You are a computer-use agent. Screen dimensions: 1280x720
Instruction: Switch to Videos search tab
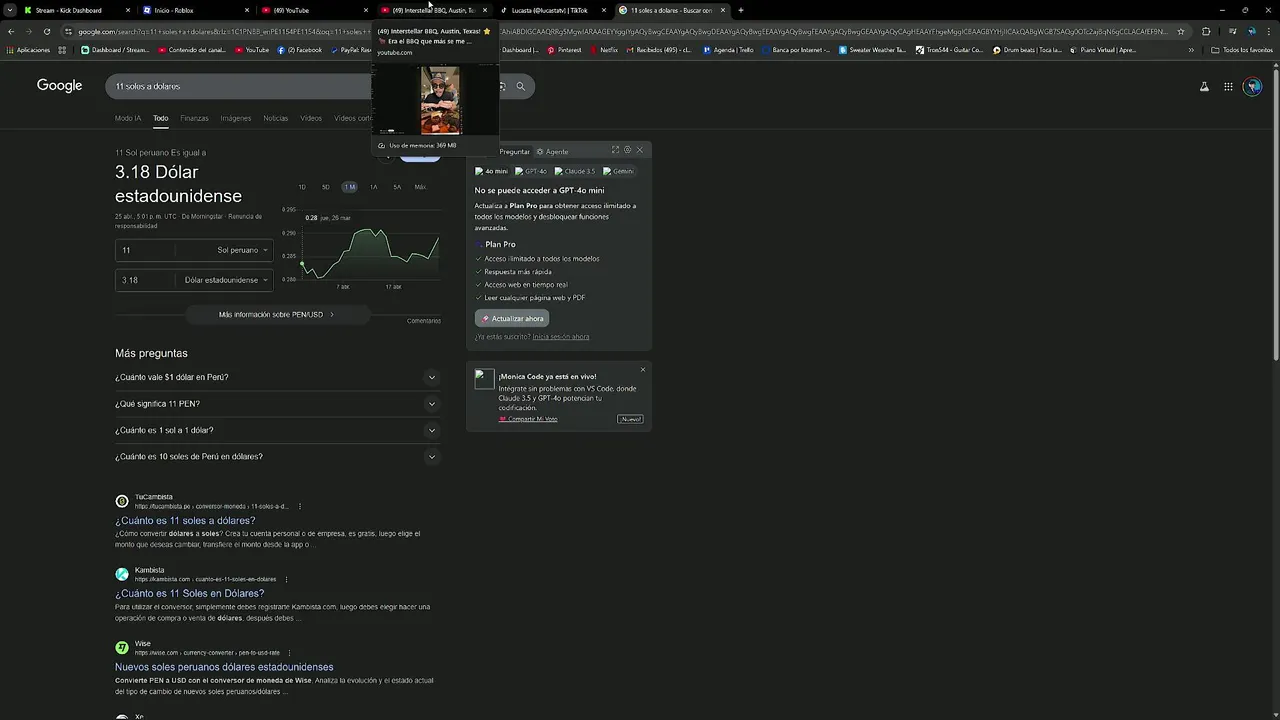pyautogui.click(x=311, y=118)
